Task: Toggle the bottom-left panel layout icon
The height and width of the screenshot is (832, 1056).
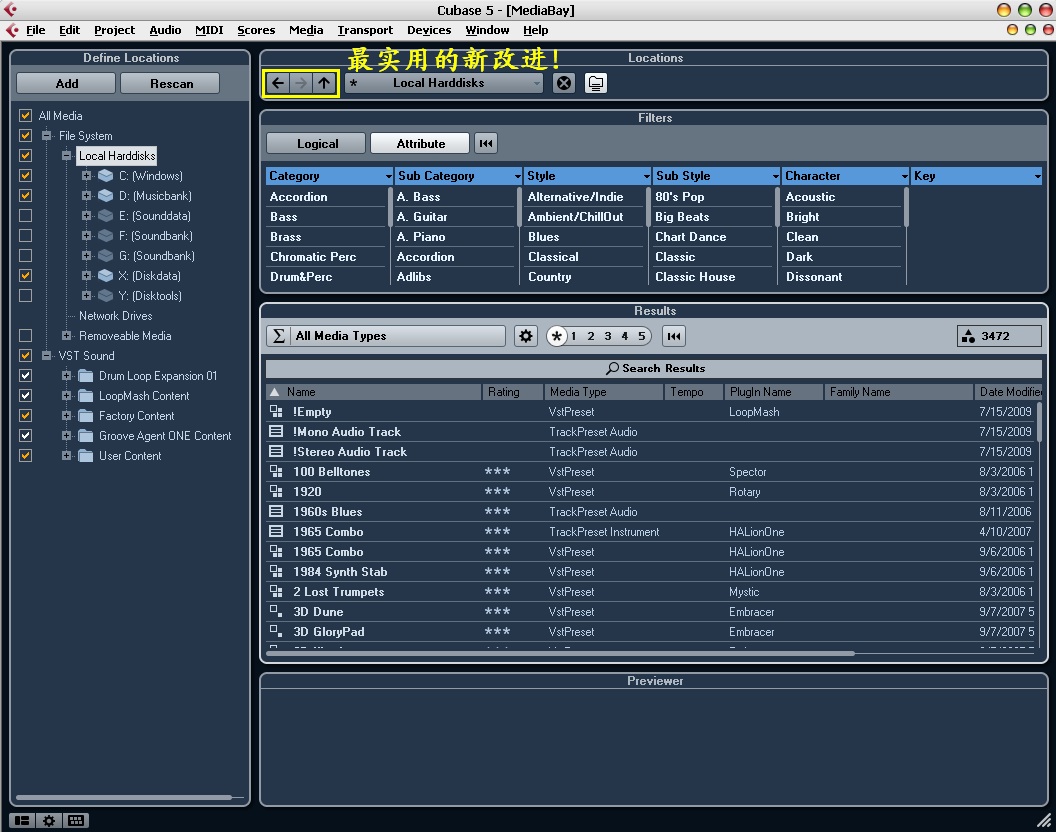Action: [x=22, y=820]
